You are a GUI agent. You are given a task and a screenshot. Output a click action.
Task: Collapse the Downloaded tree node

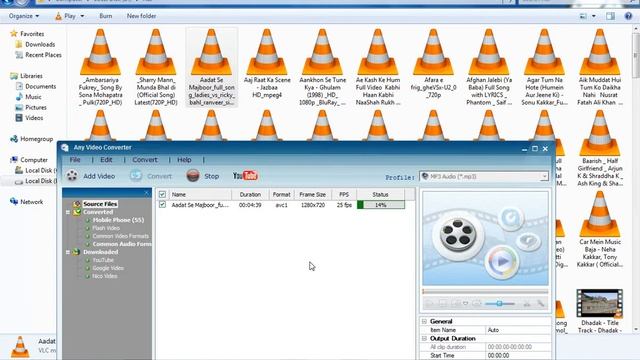tap(68, 252)
